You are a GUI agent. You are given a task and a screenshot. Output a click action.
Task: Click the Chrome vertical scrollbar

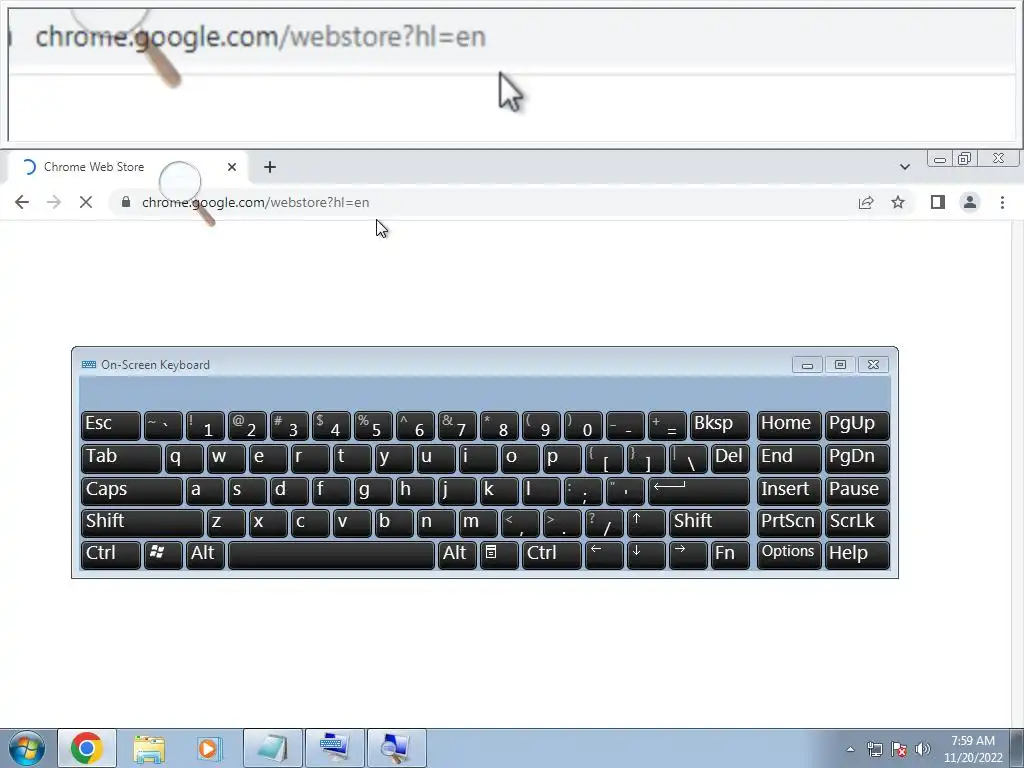[x=1018, y=473]
